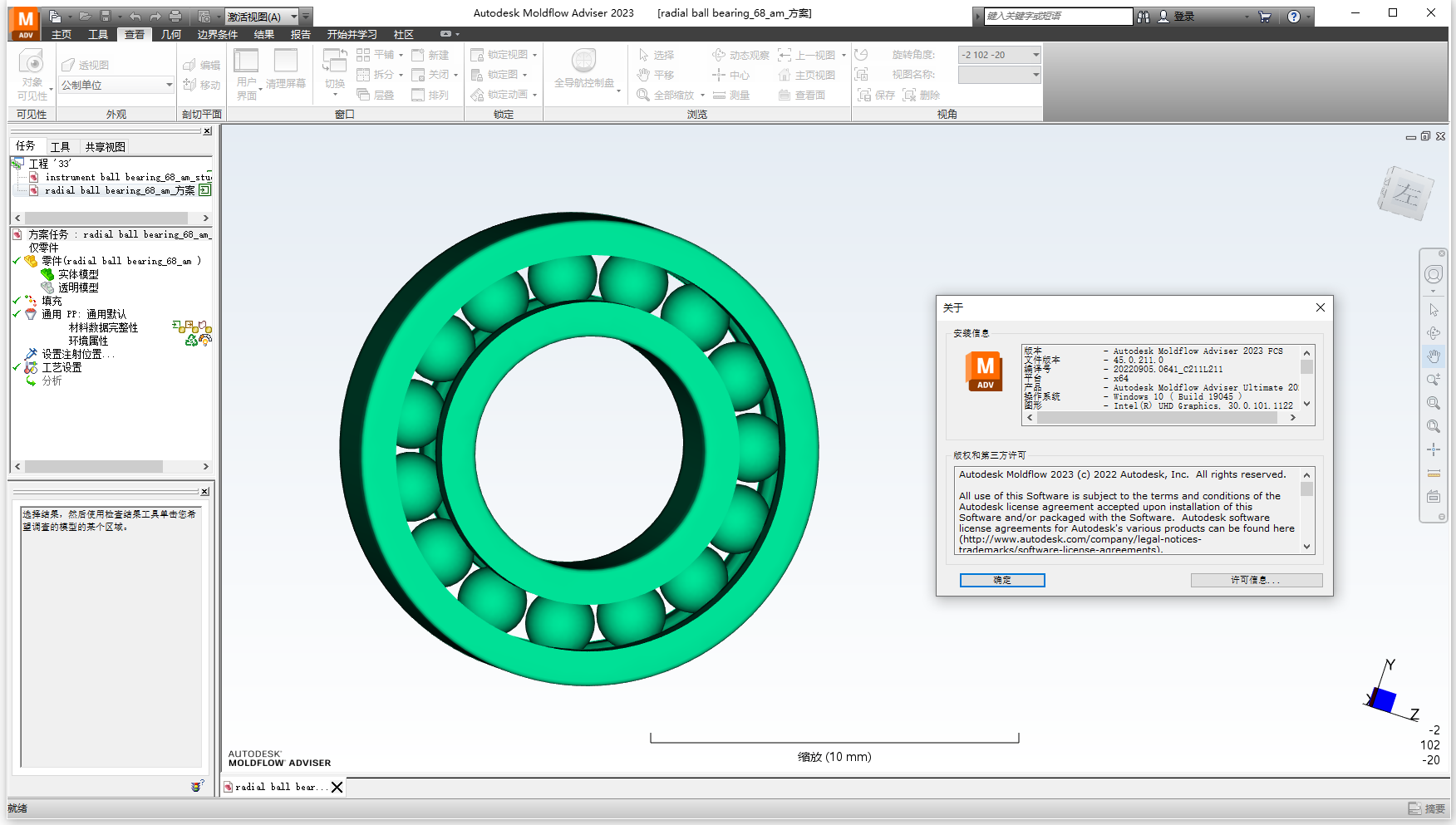This screenshot has height=825, width=1456.
Task: Open the 主页 ribbon tab
Action: coord(61,34)
